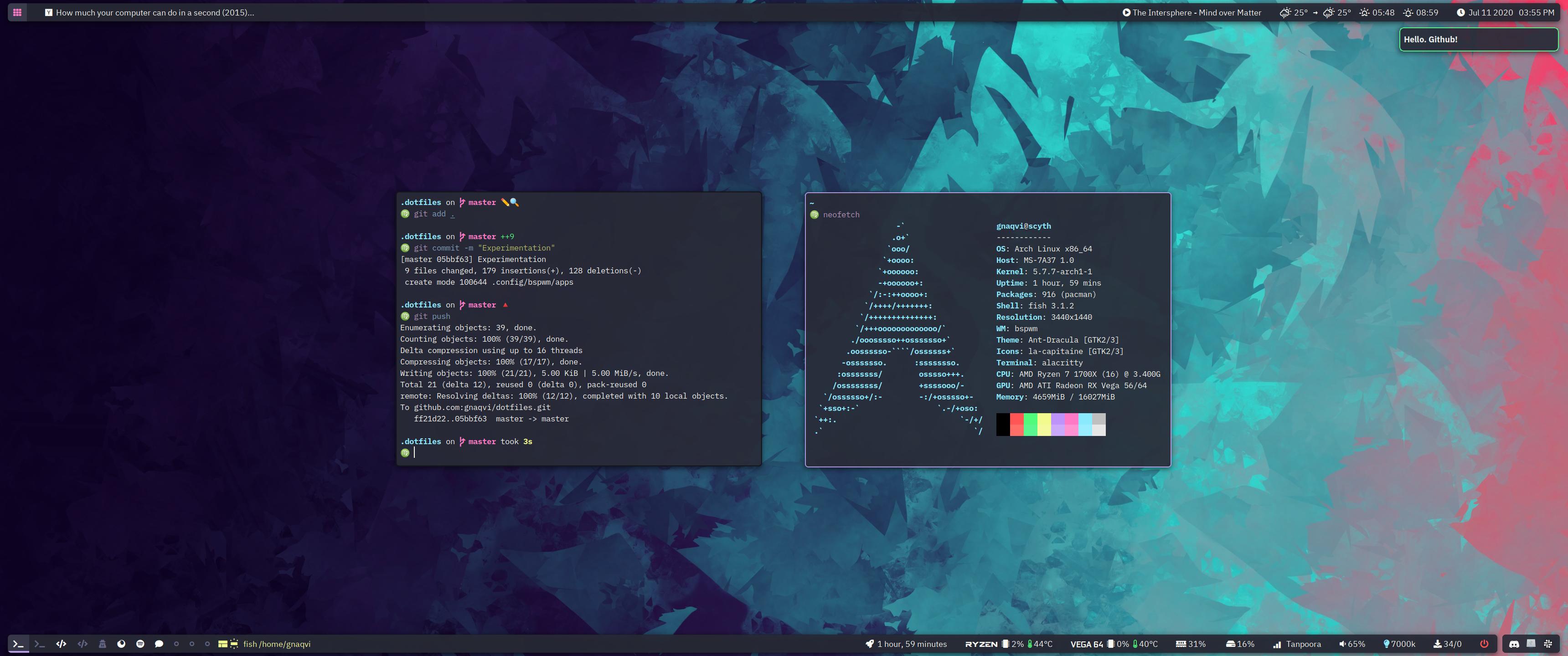Click the sunrise time 05:48 module
The height and width of the screenshot is (656, 1568).
click(1376, 12)
